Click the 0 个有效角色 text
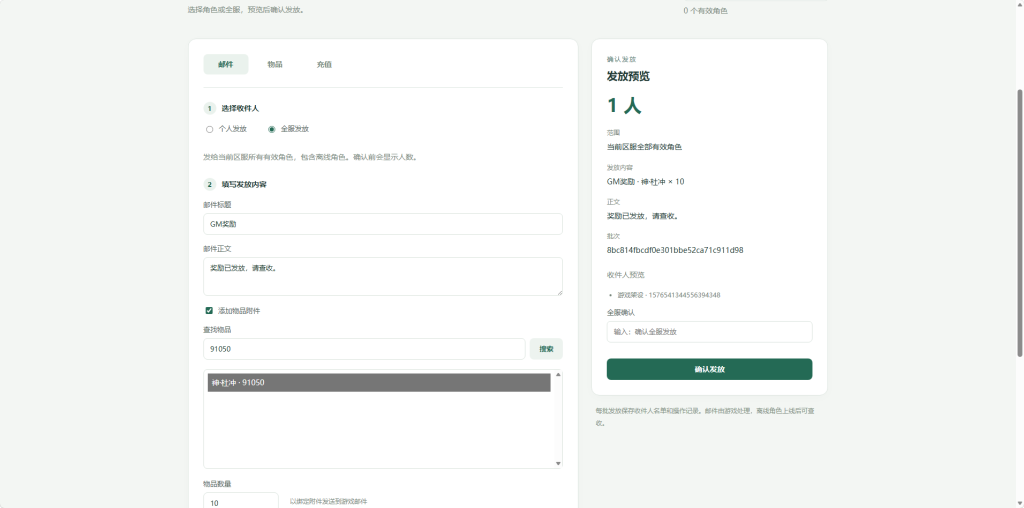 coord(705,11)
